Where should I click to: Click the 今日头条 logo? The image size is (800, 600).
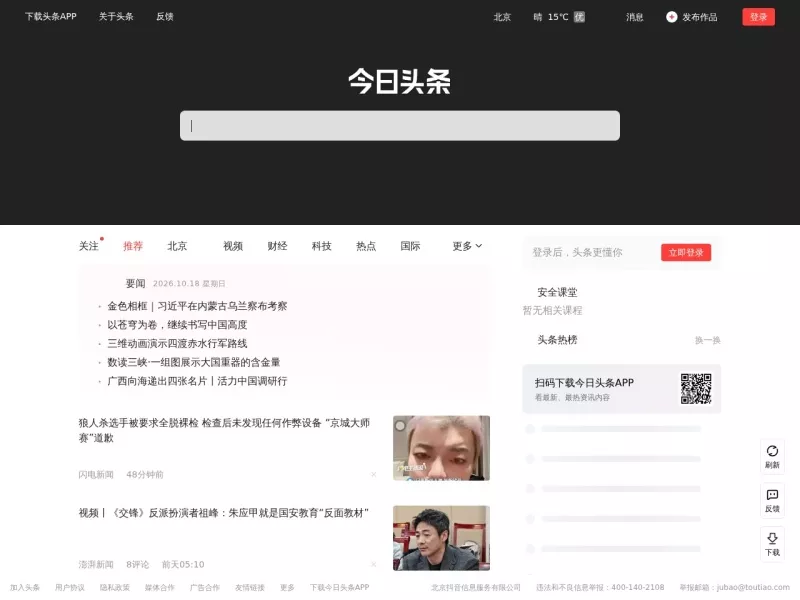[x=399, y=81]
